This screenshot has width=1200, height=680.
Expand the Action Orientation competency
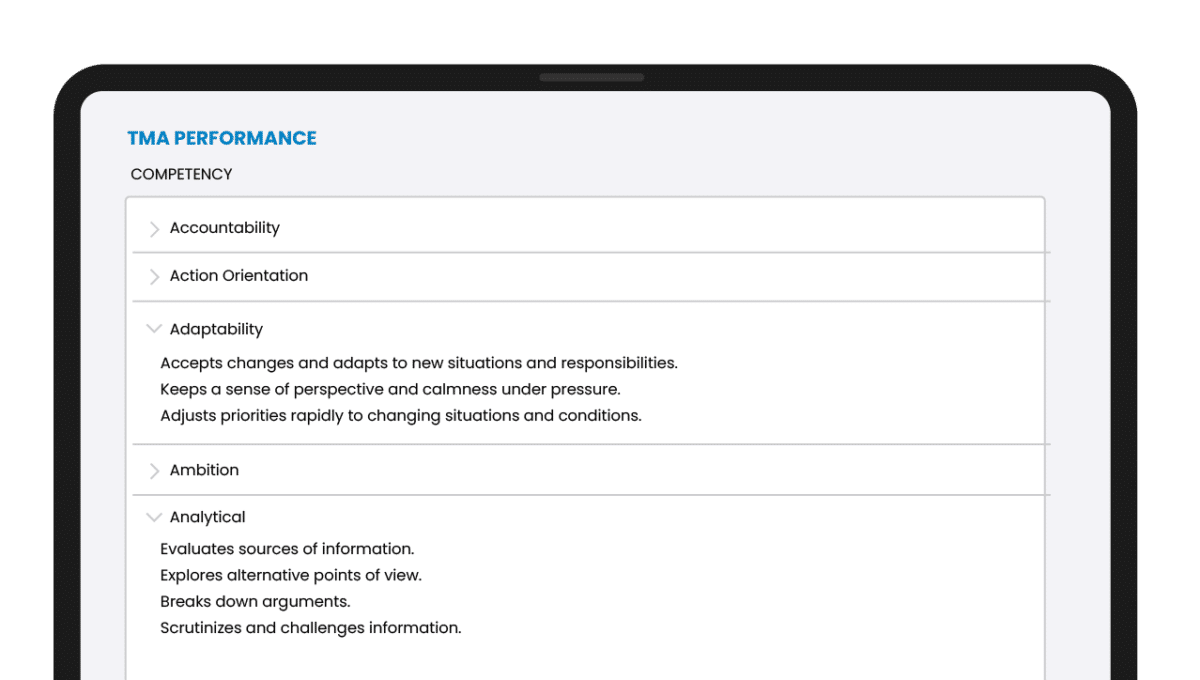[238, 276]
